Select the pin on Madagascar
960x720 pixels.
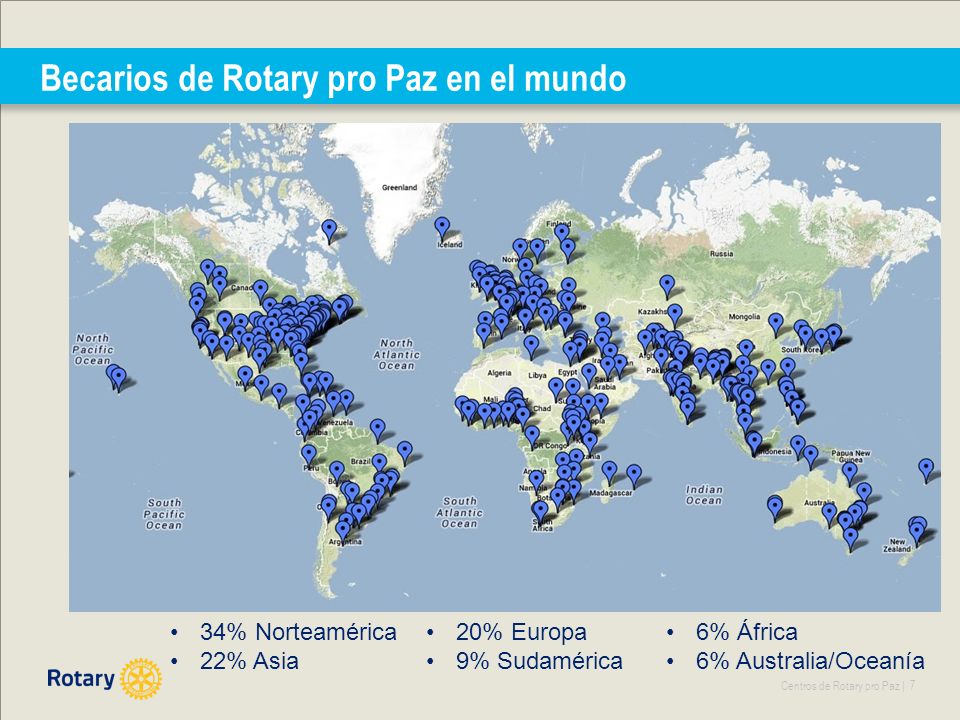coord(609,473)
